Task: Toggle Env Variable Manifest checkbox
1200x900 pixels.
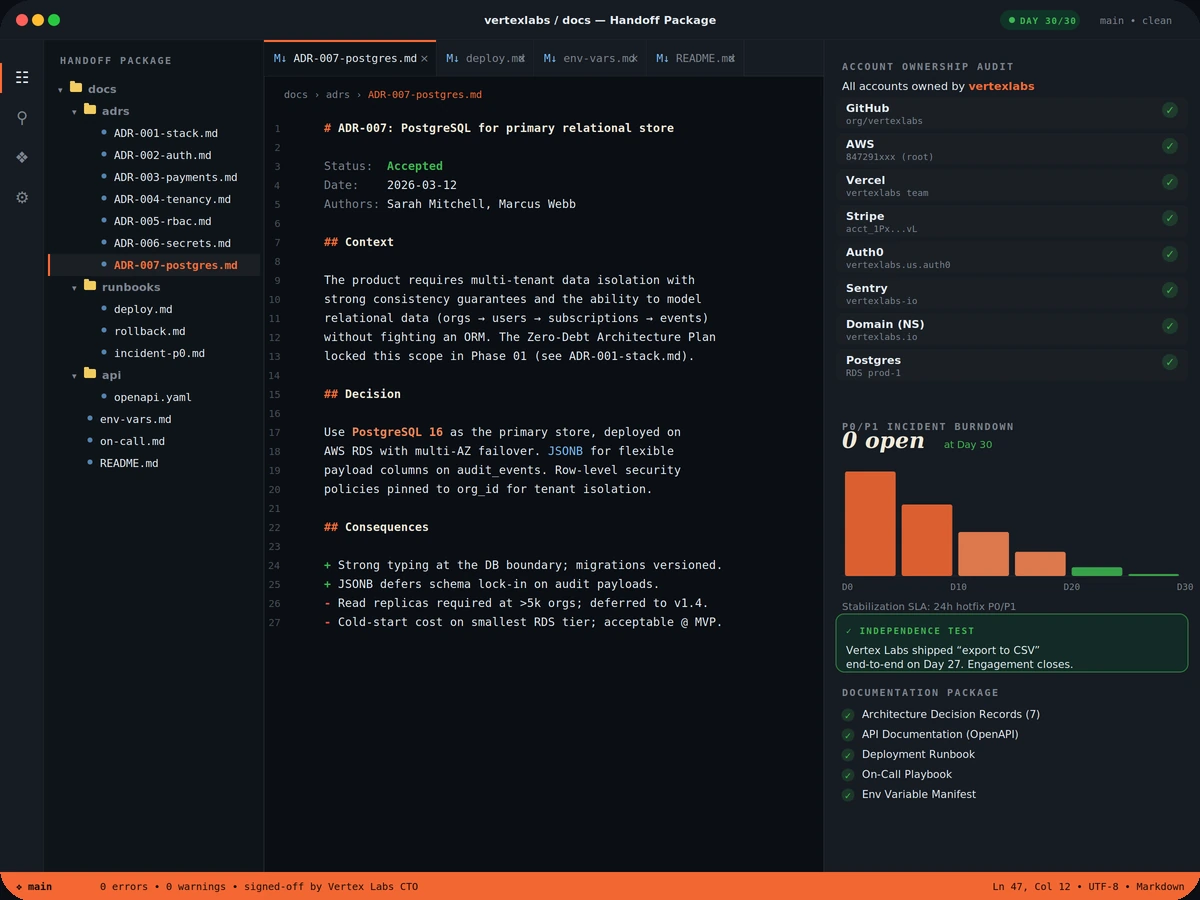Action: pos(848,795)
